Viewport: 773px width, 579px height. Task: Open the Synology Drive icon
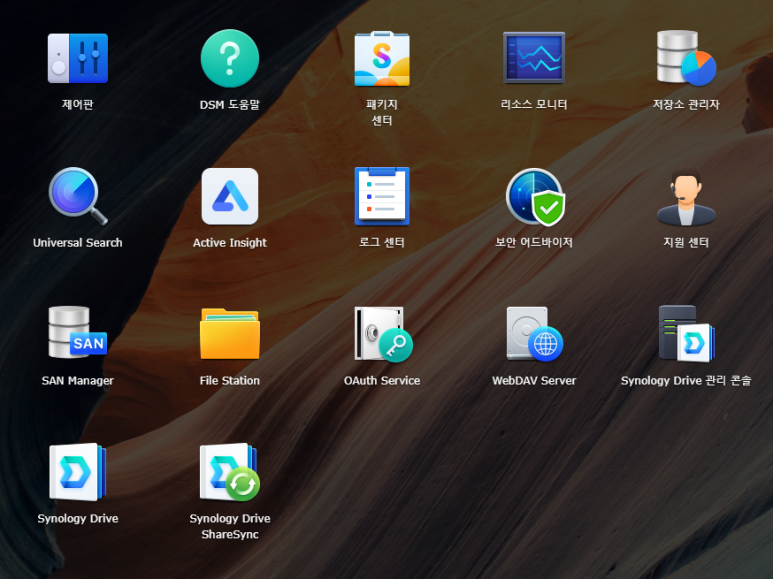[x=77, y=472]
